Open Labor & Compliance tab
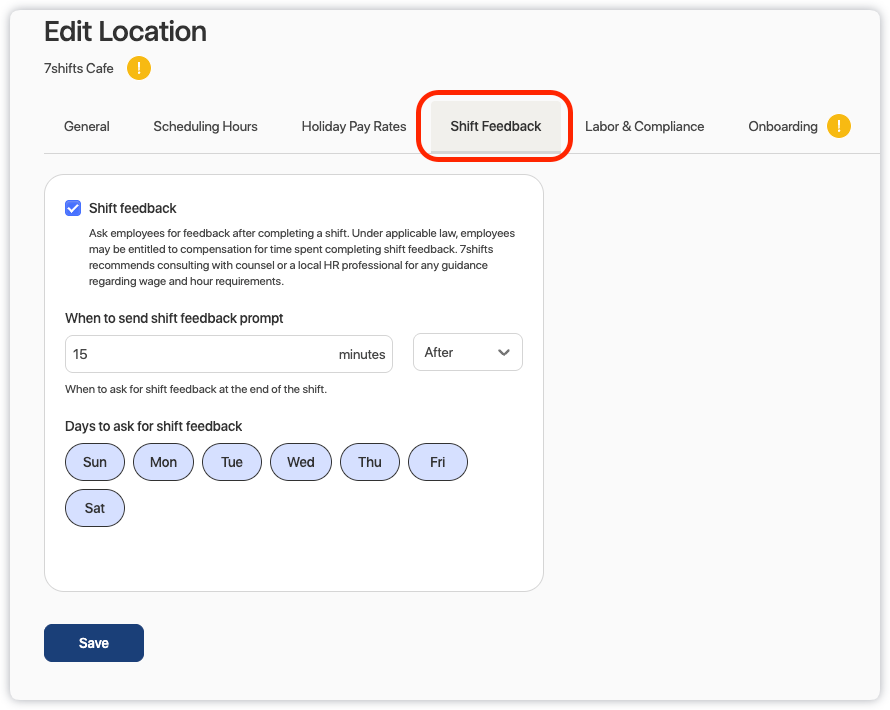Viewport: 890px width, 710px height. click(644, 127)
